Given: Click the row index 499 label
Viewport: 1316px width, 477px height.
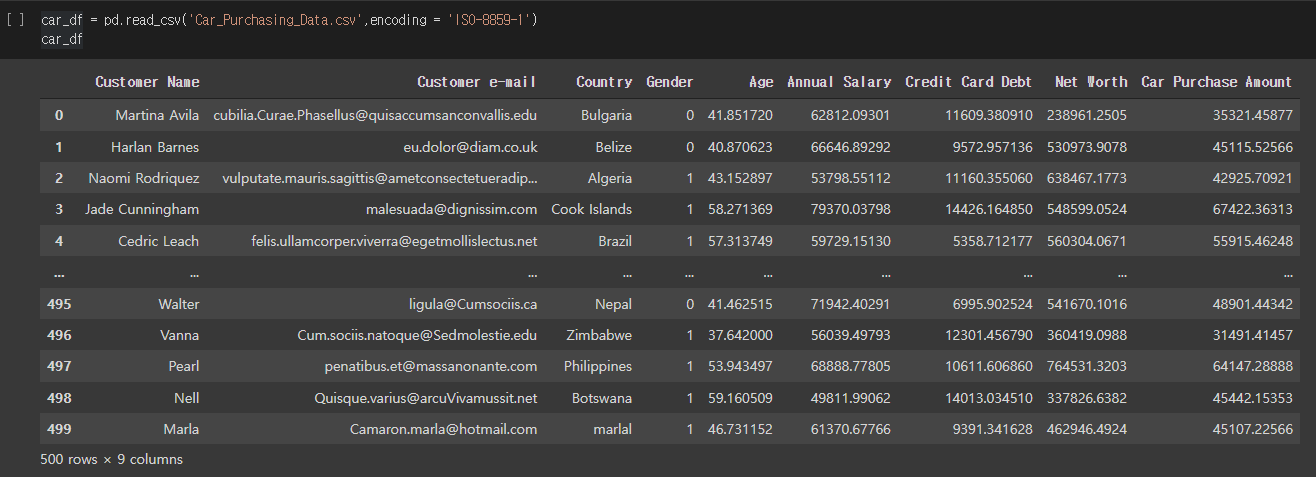Looking at the screenshot, I should [59, 429].
